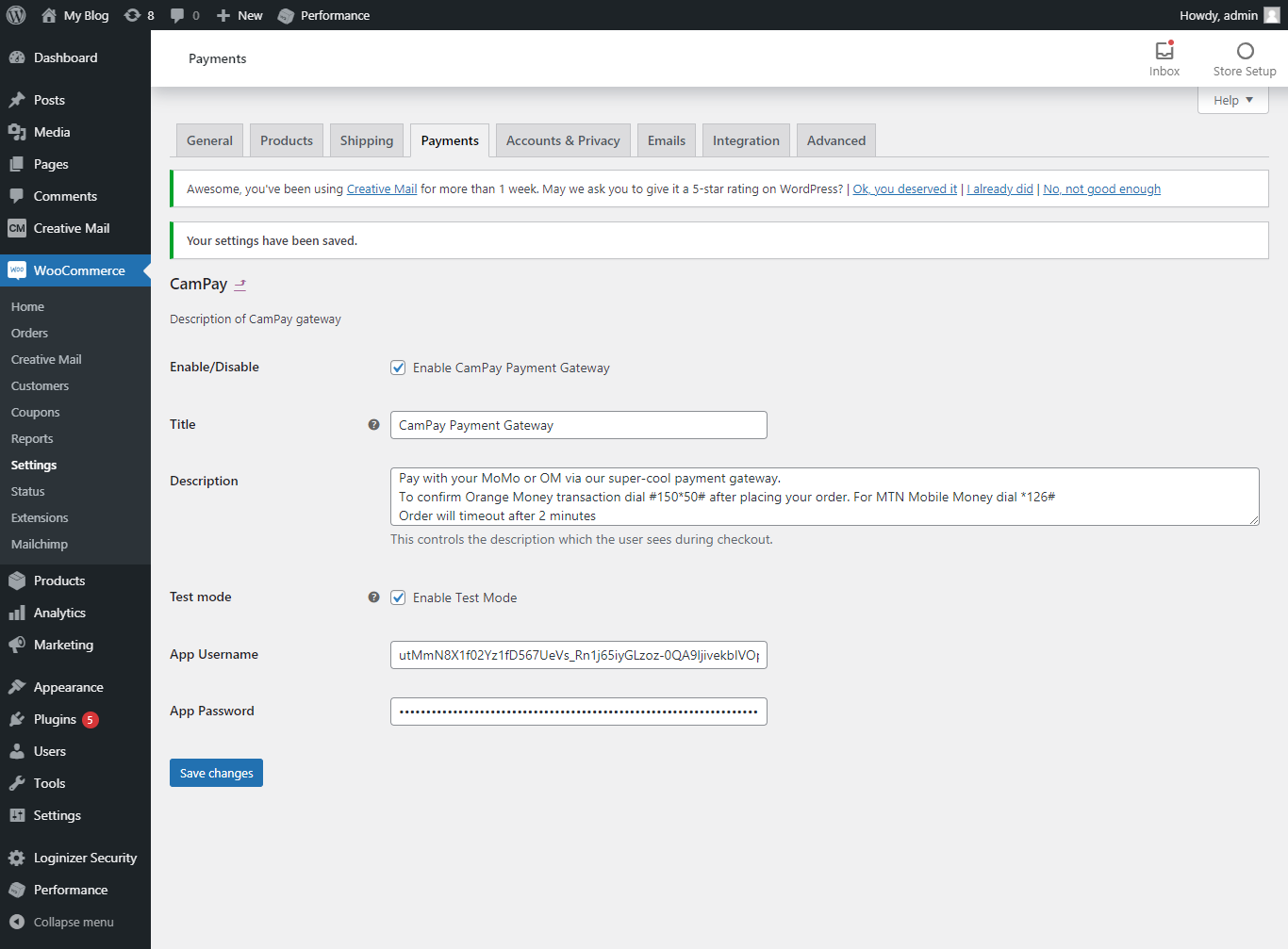Save changes to the payment settings

[216, 773]
